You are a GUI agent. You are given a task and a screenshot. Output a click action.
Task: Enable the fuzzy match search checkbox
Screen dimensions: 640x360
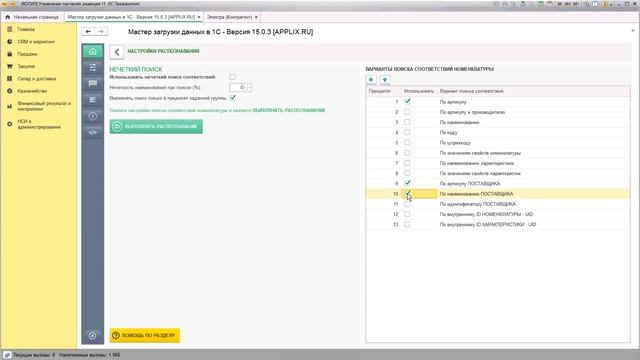pyautogui.click(x=232, y=77)
